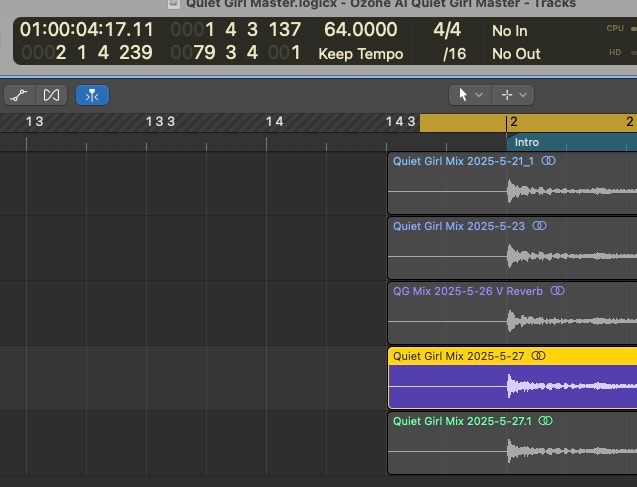The width and height of the screenshot is (637, 487).
Task: Select the Quiet Girl Mix 2025-5-23 region
Action: click(512, 248)
